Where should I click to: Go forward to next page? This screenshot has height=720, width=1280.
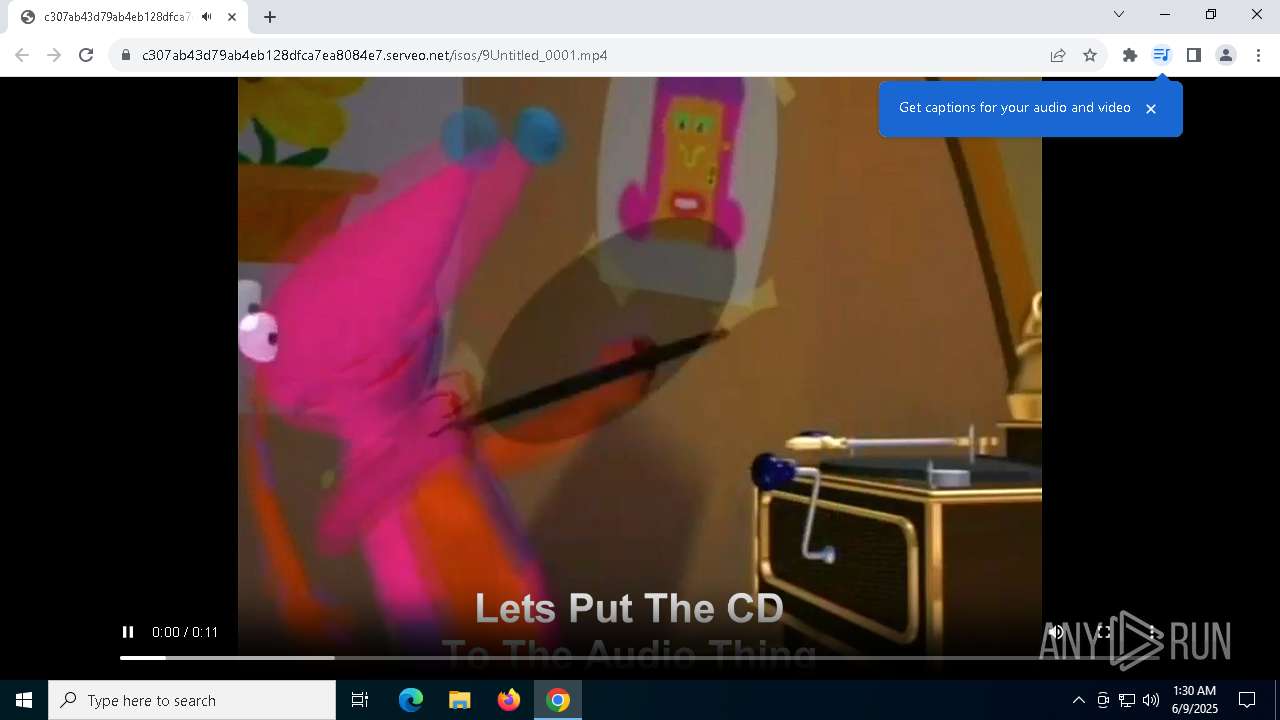click(54, 55)
